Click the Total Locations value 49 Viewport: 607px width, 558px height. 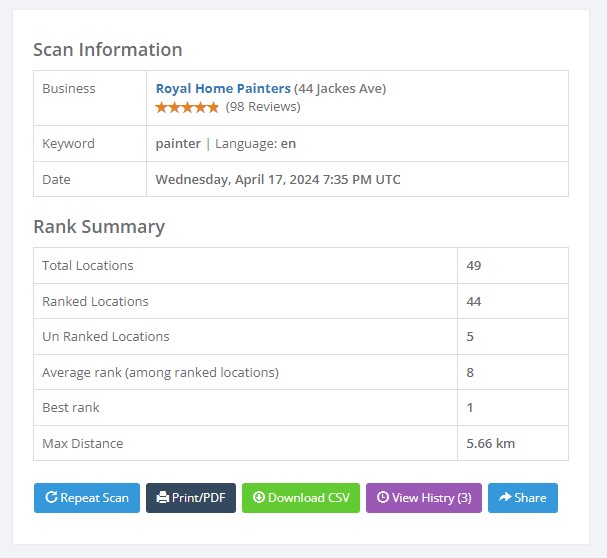click(x=474, y=265)
